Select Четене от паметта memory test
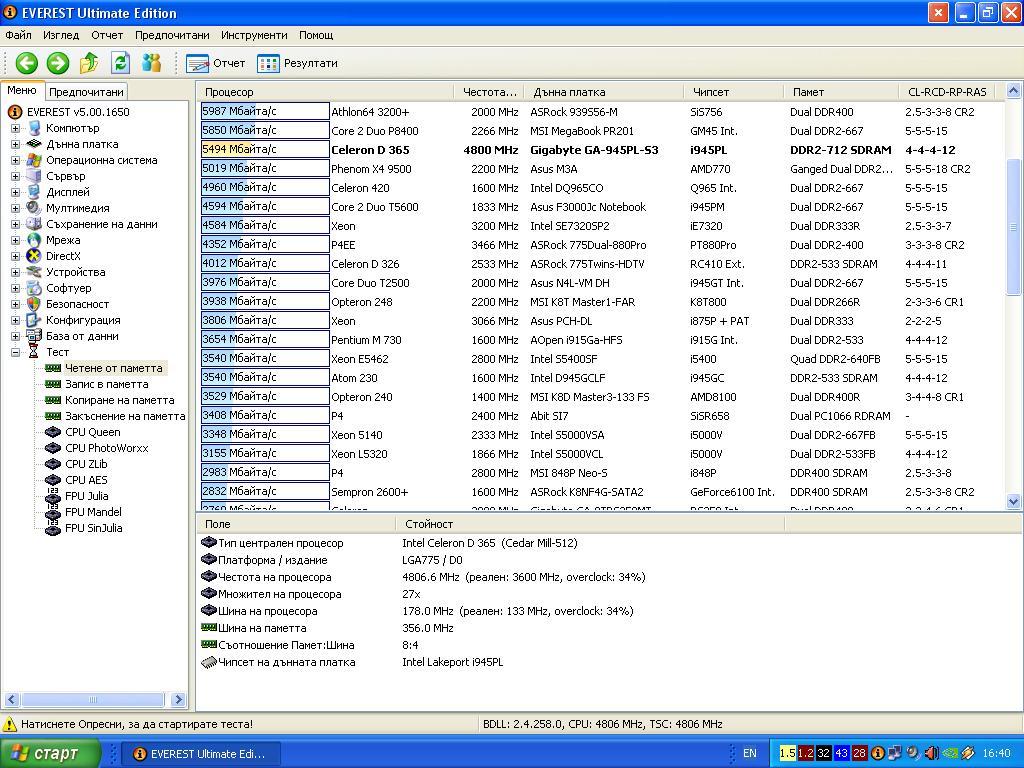 click(114, 368)
